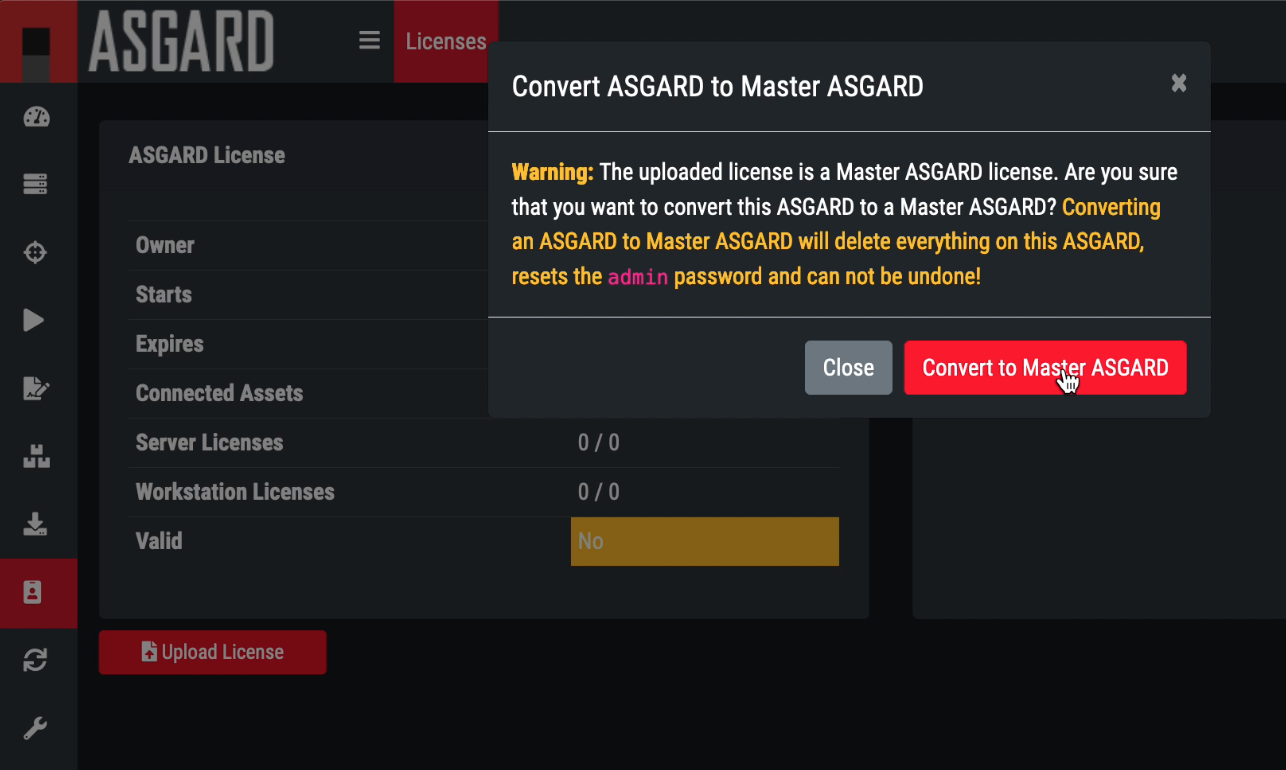
Task: Click the play triangle icon in sidebar
Action: coord(34,320)
